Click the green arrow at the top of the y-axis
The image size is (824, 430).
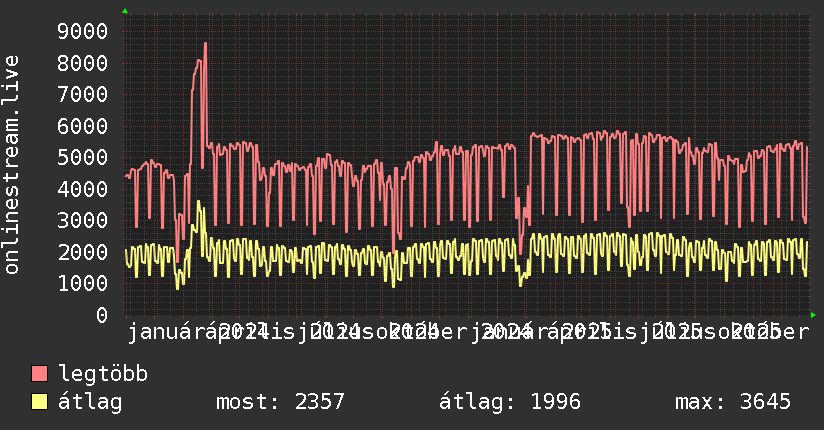click(125, 11)
